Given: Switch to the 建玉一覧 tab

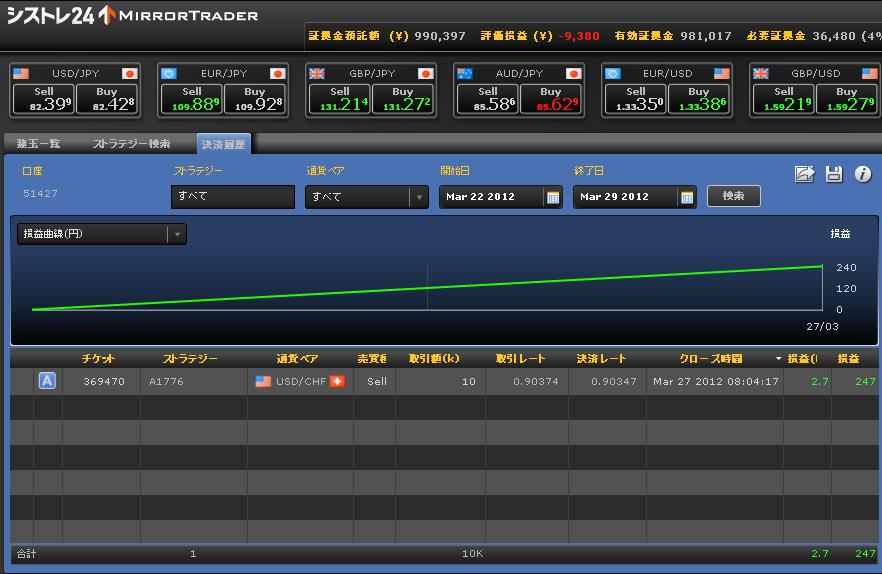Looking at the screenshot, I should pyautogui.click(x=40, y=144).
